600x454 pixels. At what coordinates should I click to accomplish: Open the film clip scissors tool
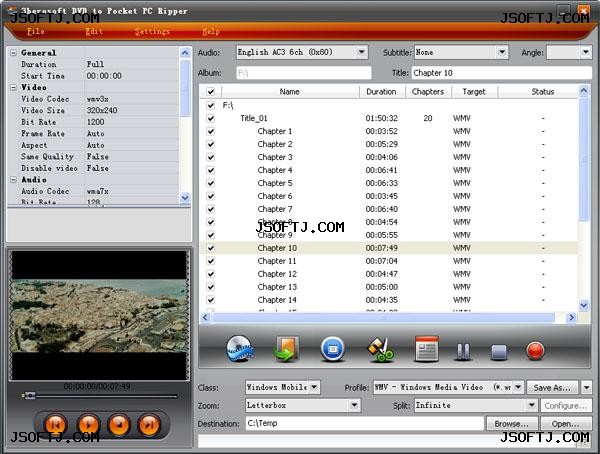[380, 349]
